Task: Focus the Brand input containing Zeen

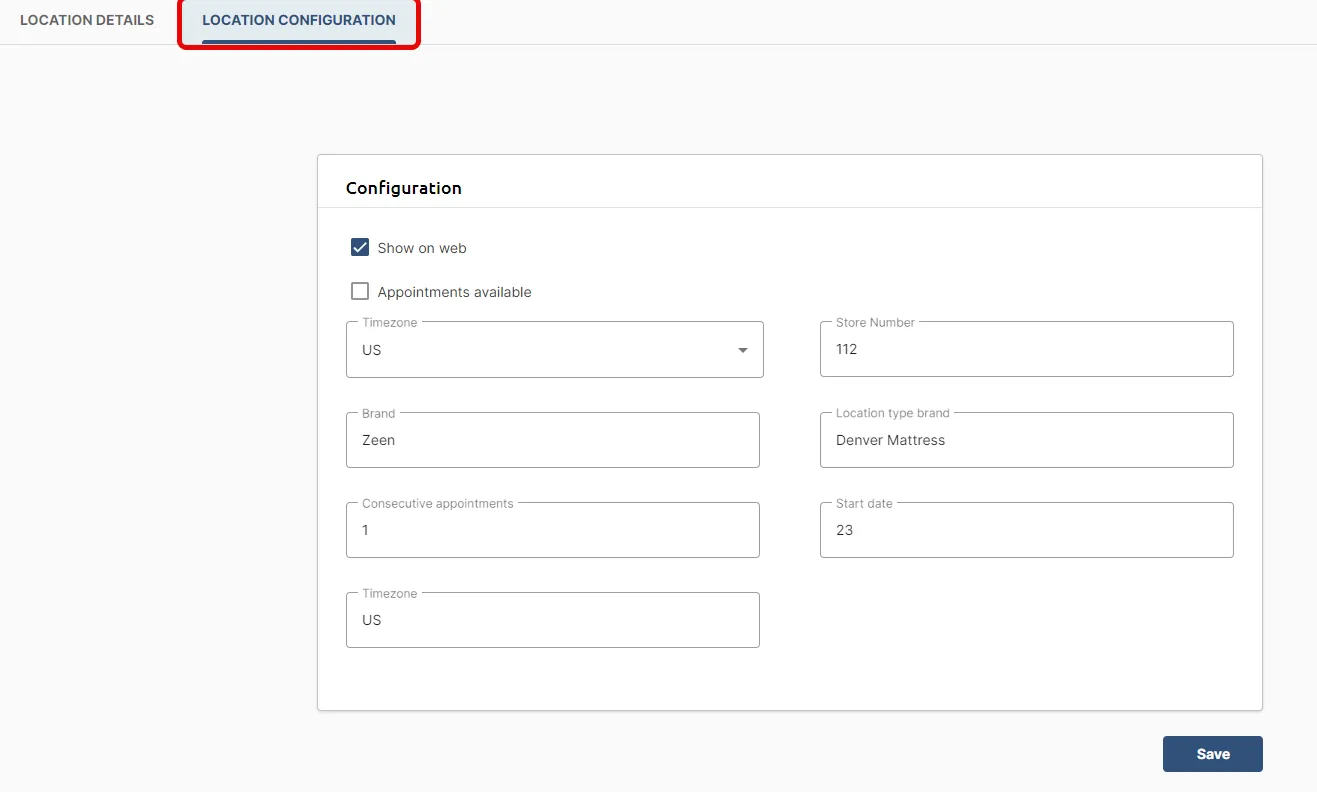Action: tap(552, 440)
